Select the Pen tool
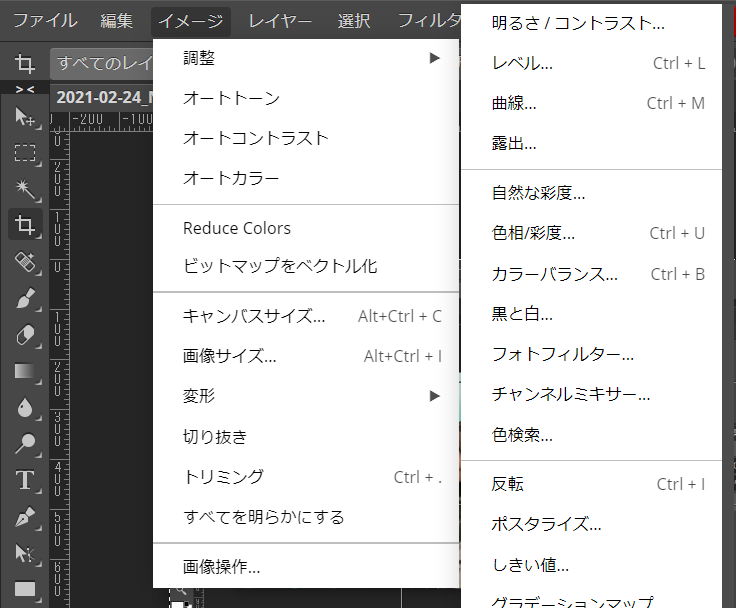 [24, 516]
